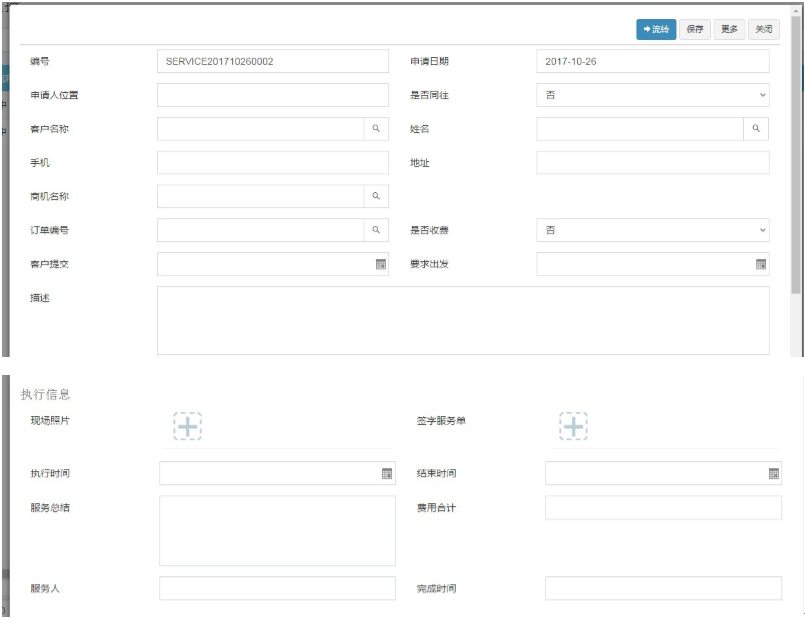Click the calendar icon in 执行时间 field
The width and height of the screenshot is (805, 627).
click(x=387, y=474)
